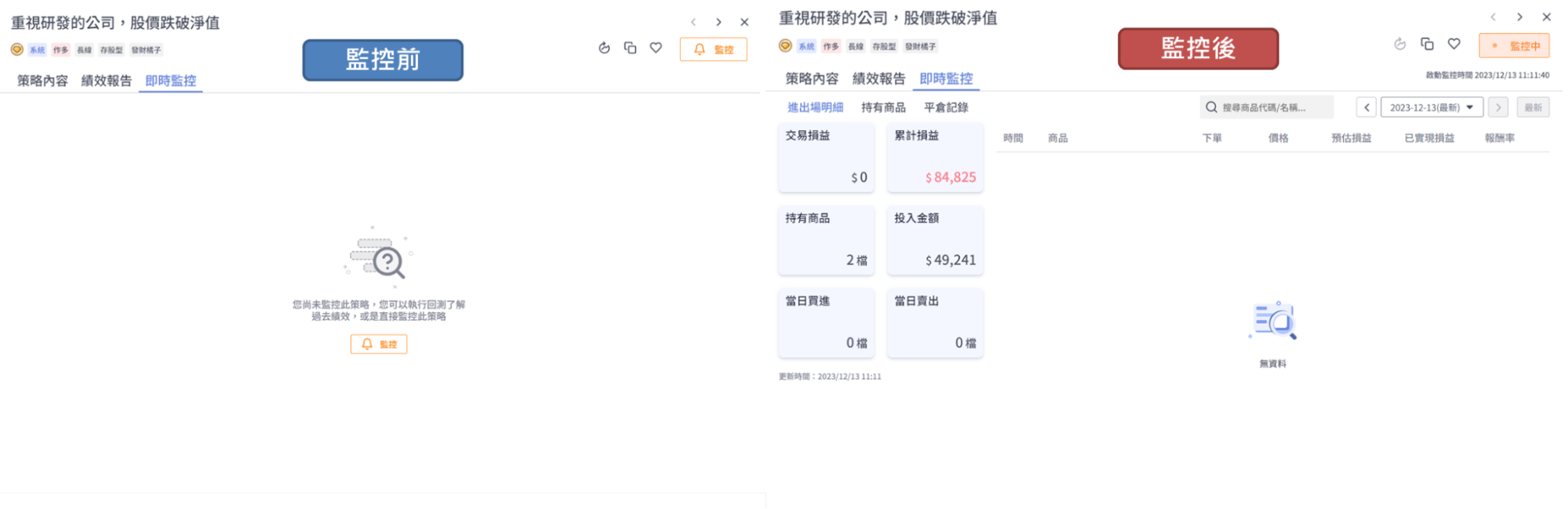This screenshot has width=1568, height=509.
Task: Click the next date chevron beside date dropdown
Action: (1497, 107)
